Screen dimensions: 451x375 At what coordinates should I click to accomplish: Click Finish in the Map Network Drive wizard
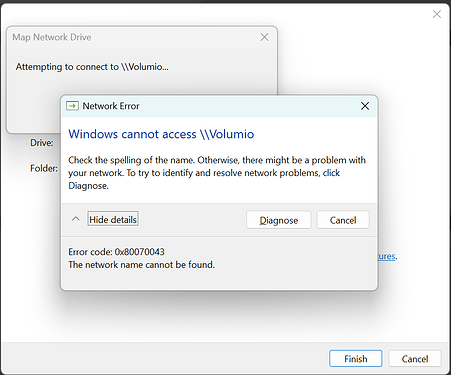coord(356,359)
